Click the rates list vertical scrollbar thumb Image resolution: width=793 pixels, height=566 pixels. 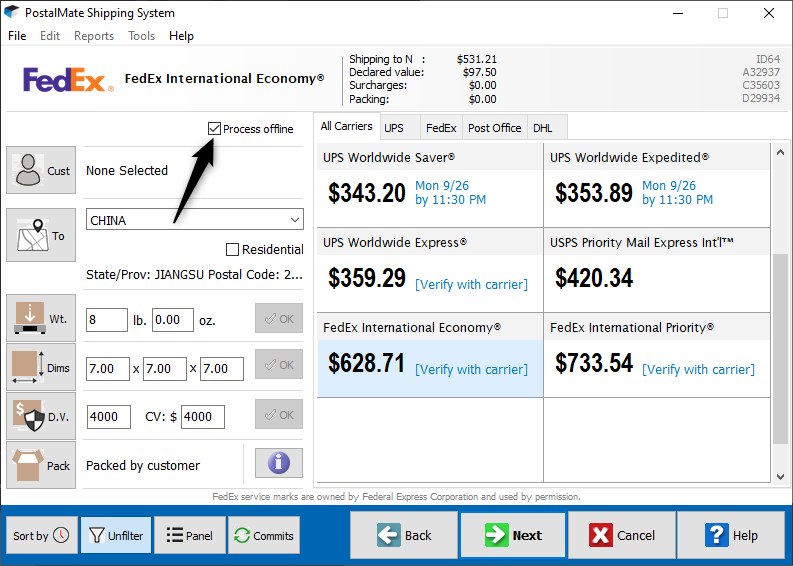780,349
